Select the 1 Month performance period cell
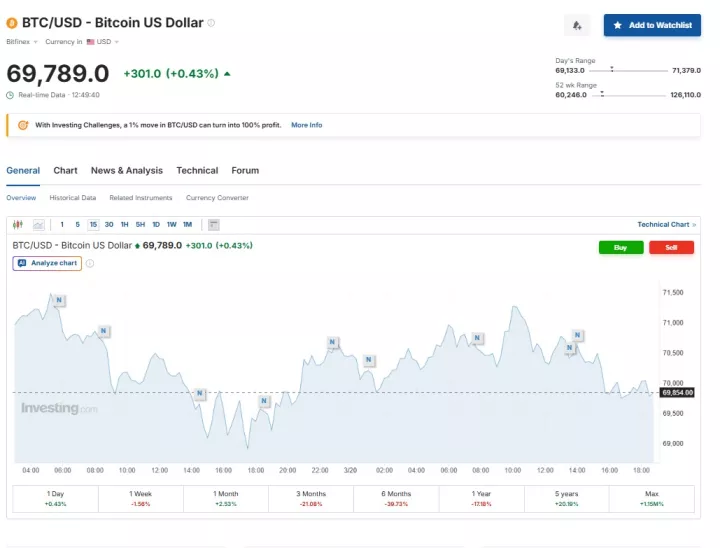720x548 pixels. (225, 498)
